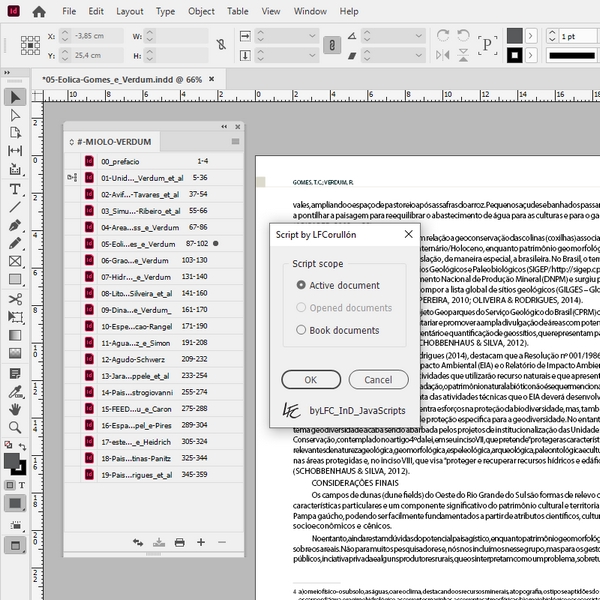
Task: Select the Content Collector tool
Action: 15,169
